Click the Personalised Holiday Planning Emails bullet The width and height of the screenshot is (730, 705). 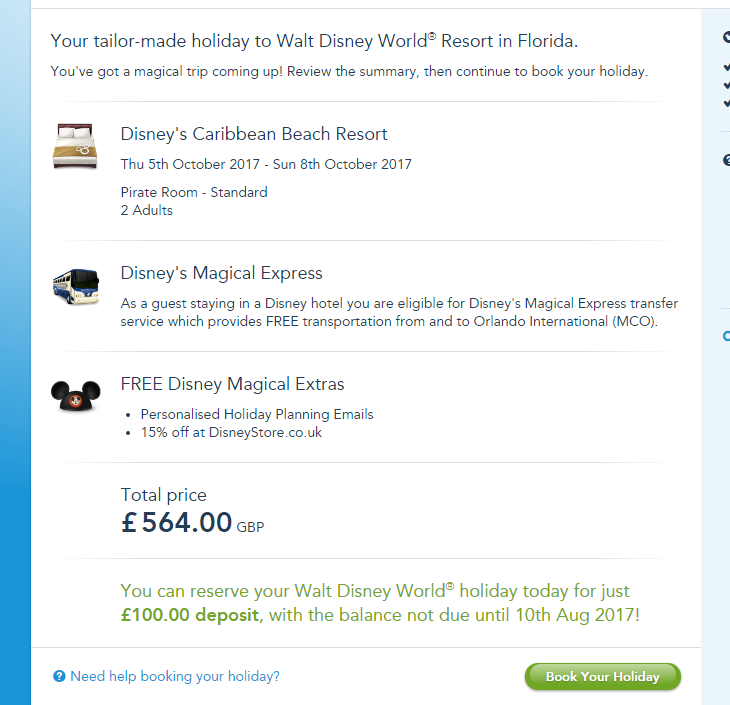257,414
